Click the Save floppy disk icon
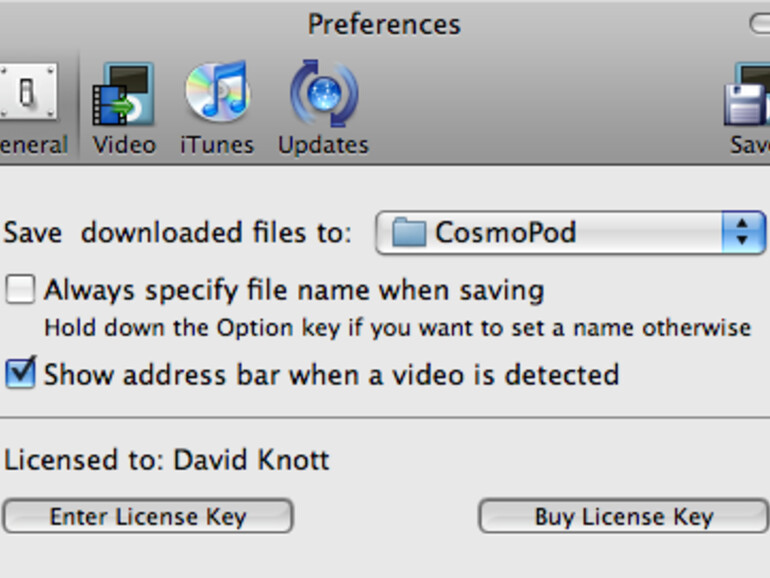770x578 pixels. [x=748, y=97]
